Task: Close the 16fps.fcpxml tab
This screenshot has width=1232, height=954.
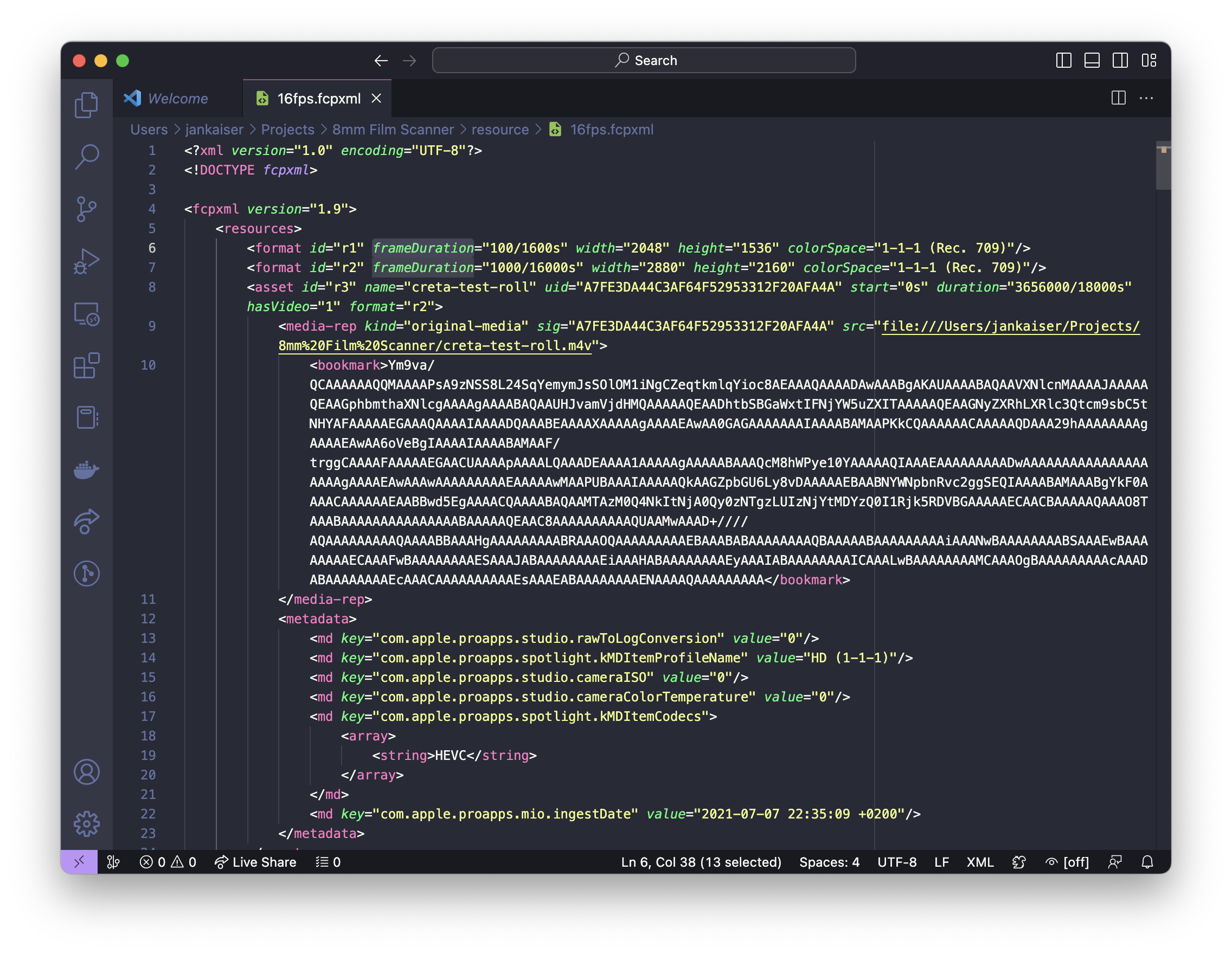Action: click(376, 99)
